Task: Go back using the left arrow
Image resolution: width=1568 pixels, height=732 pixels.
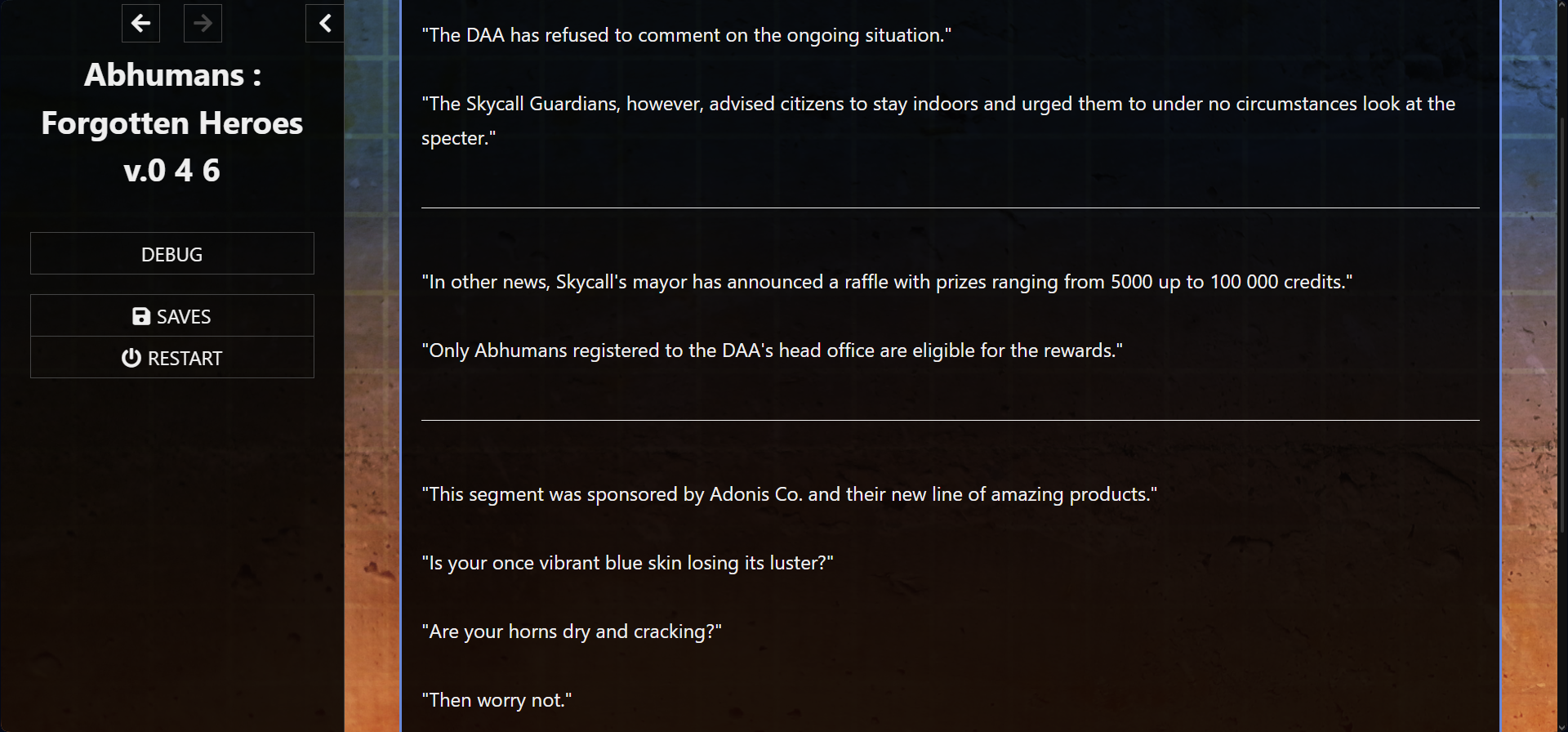Action: [140, 23]
